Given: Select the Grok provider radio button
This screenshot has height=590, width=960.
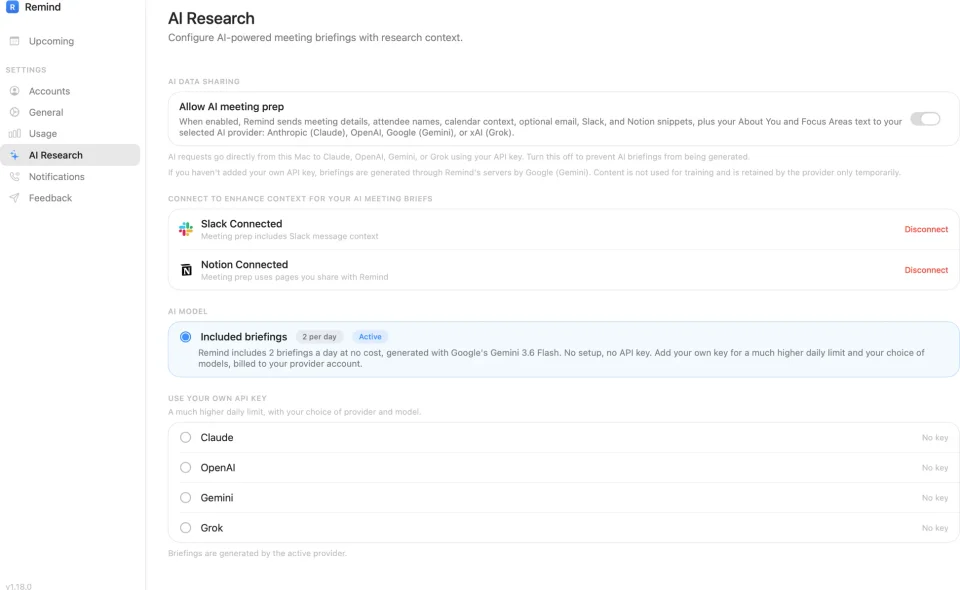Looking at the screenshot, I should (186, 528).
